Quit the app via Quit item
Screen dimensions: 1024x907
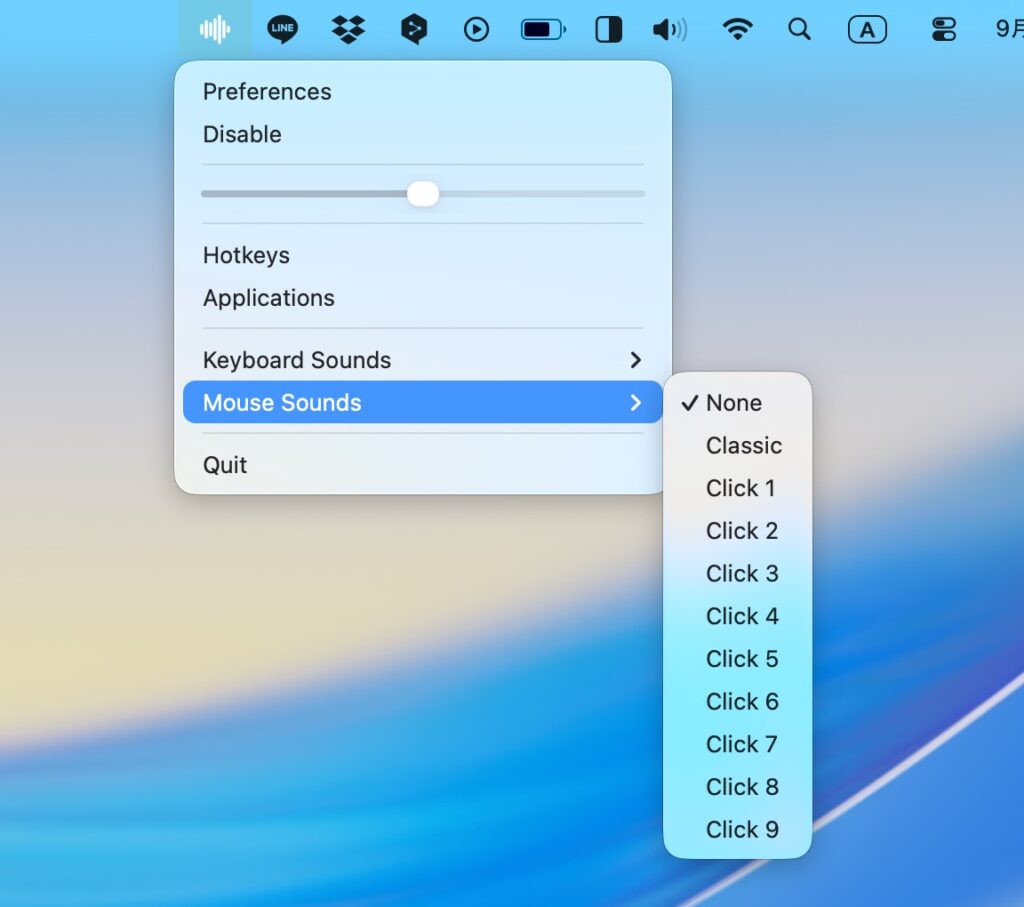click(x=225, y=465)
